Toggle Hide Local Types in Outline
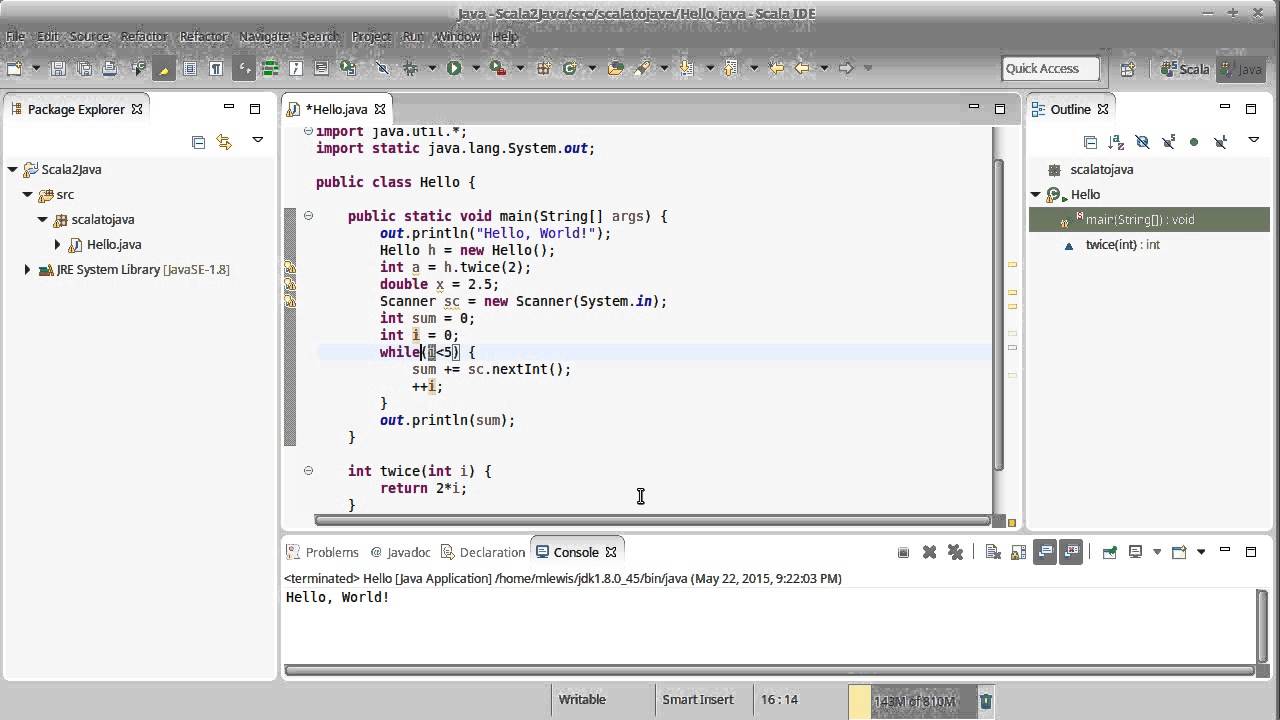 point(1220,142)
